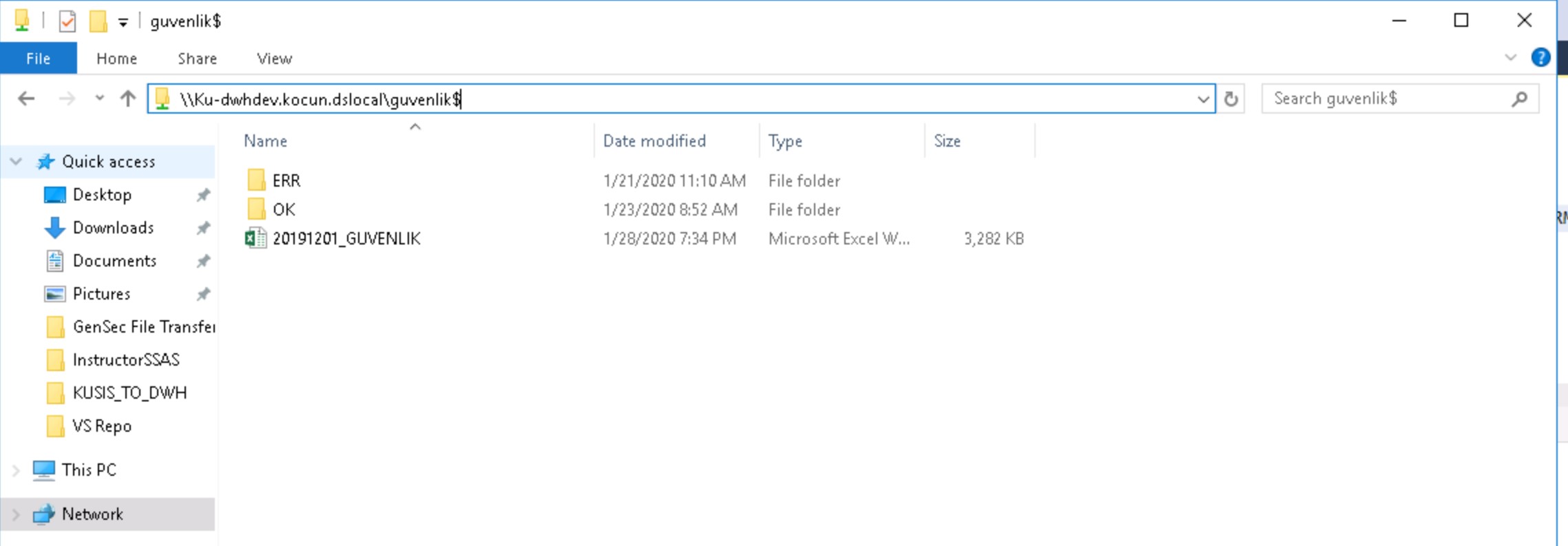The width and height of the screenshot is (1568, 546).
Task: Expand the This PC tree node
Action: [x=16, y=470]
